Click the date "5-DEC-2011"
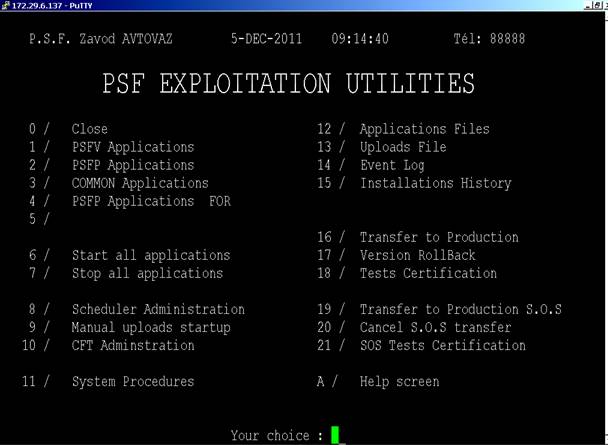Screen dimensions: 608x445 click(x=266, y=39)
